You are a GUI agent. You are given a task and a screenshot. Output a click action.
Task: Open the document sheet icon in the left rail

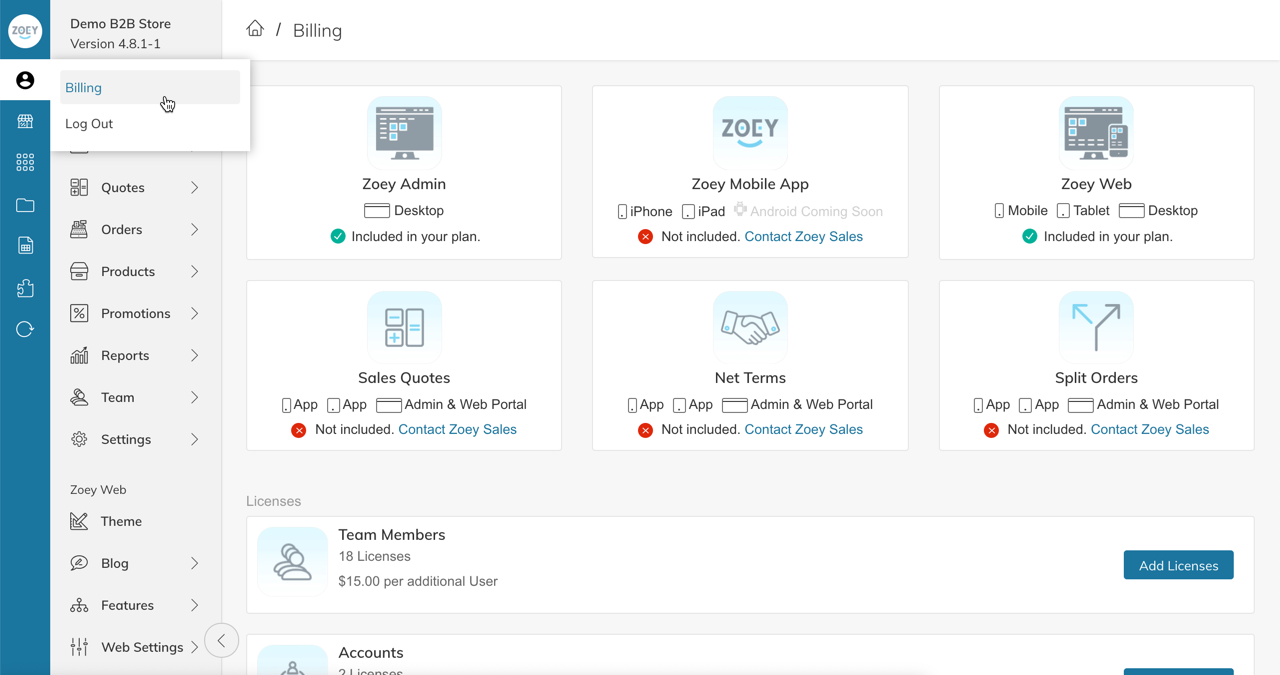25,246
